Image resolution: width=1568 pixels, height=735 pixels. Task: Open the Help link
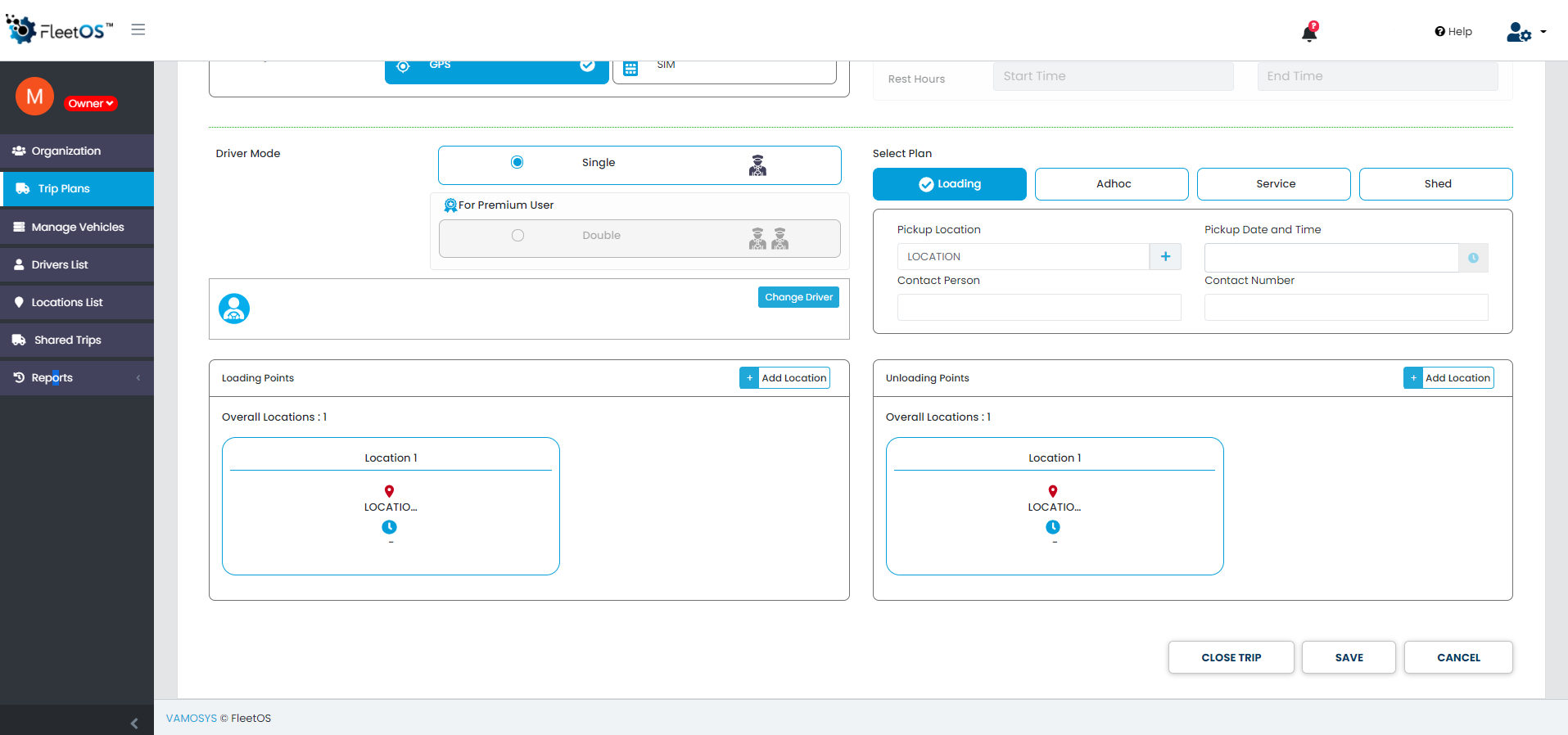point(1453,32)
